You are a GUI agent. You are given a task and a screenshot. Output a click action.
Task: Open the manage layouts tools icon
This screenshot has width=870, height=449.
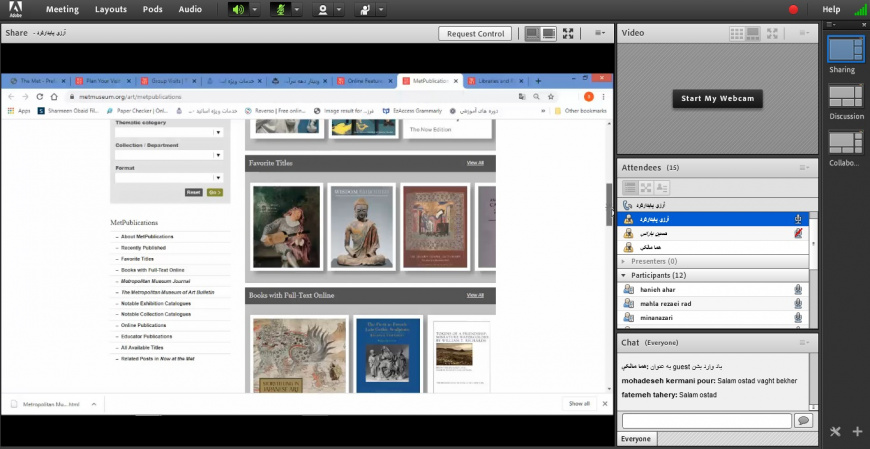[x=836, y=432]
